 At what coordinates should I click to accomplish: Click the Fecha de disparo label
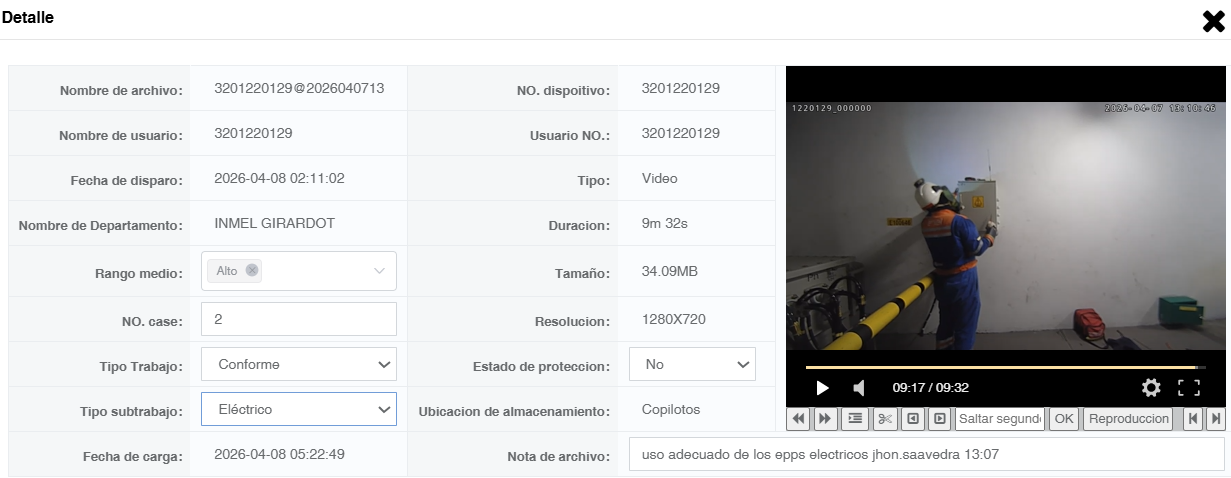[x=127, y=181]
